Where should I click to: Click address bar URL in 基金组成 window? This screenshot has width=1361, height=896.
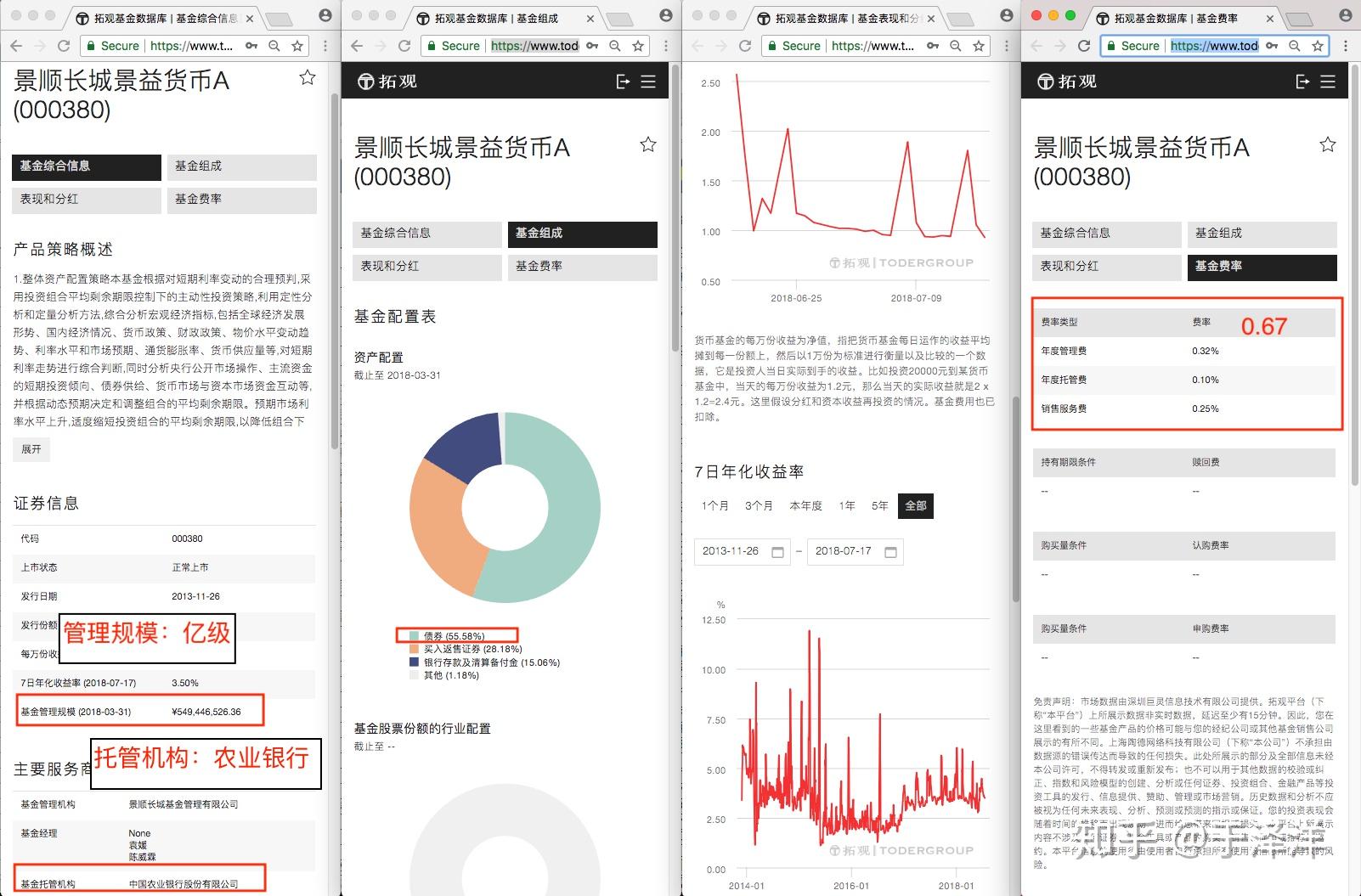[534, 46]
